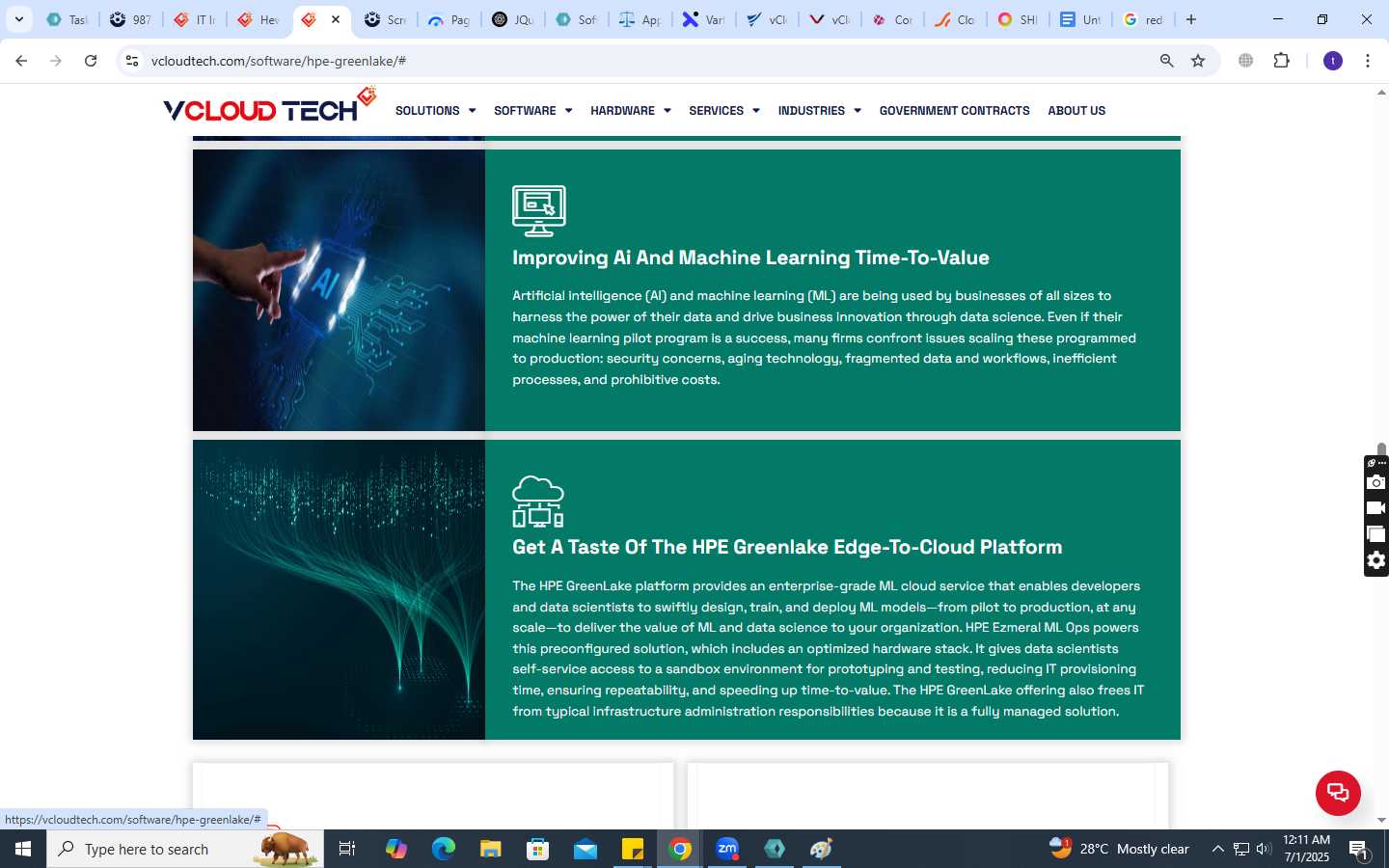The image size is (1389, 868).
Task: Expand the Industries menu
Action: click(819, 111)
